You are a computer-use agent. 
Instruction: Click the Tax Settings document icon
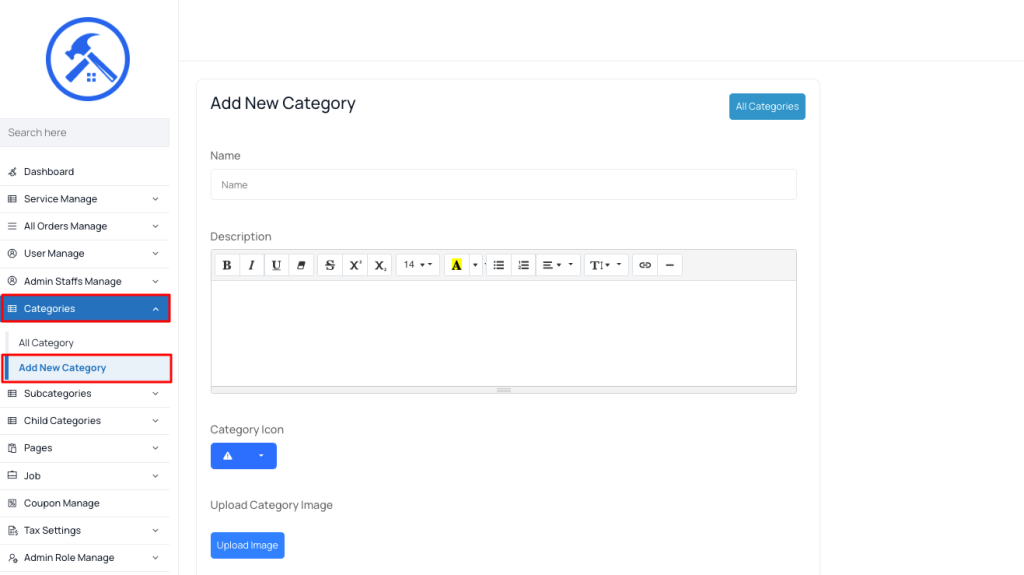[12, 531]
